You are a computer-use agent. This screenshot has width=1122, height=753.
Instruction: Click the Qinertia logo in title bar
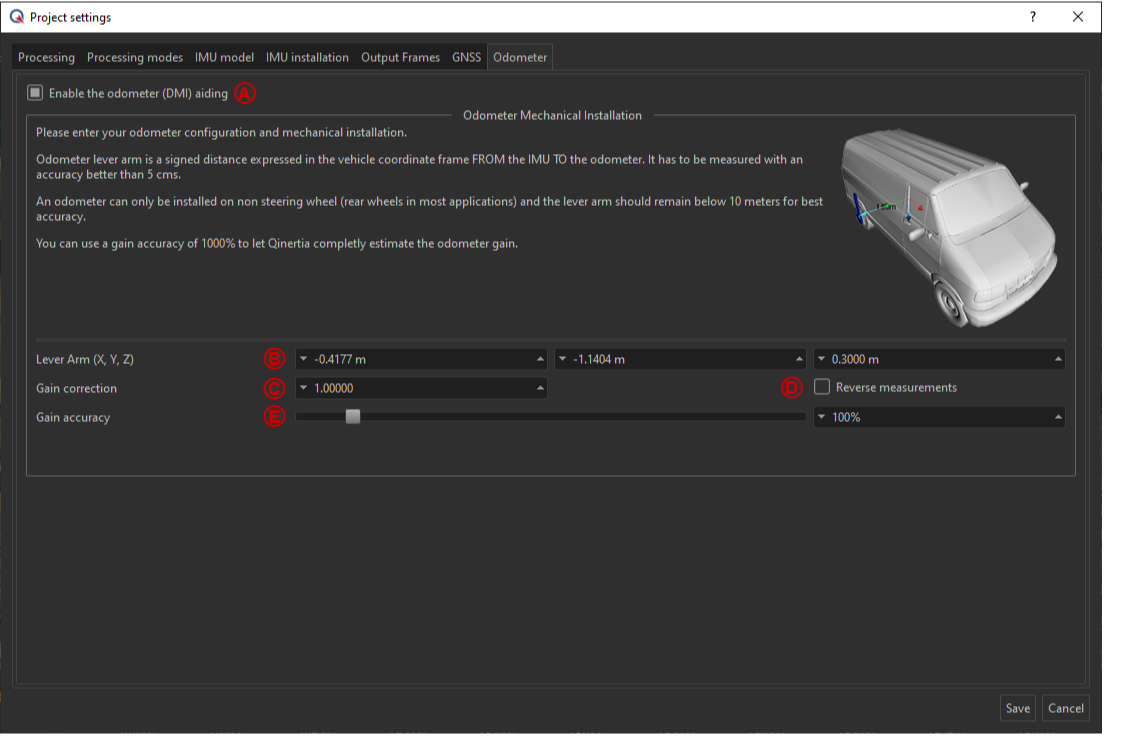click(16, 16)
